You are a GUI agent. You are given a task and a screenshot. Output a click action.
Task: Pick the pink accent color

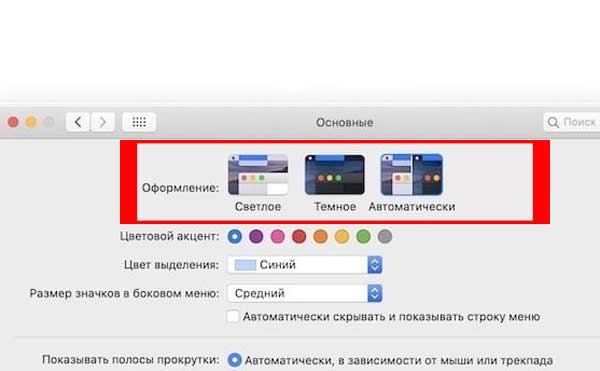278,236
